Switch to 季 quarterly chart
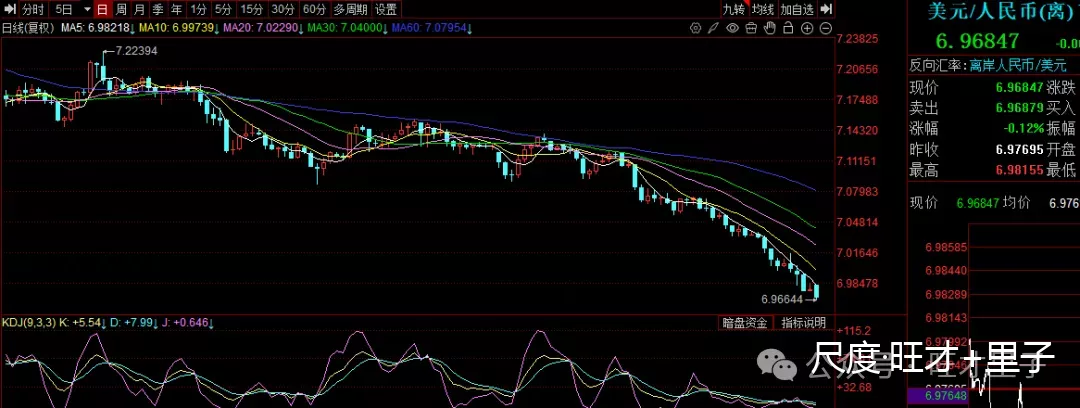Image resolution: width=1080 pixels, height=408 pixels. [158, 9]
